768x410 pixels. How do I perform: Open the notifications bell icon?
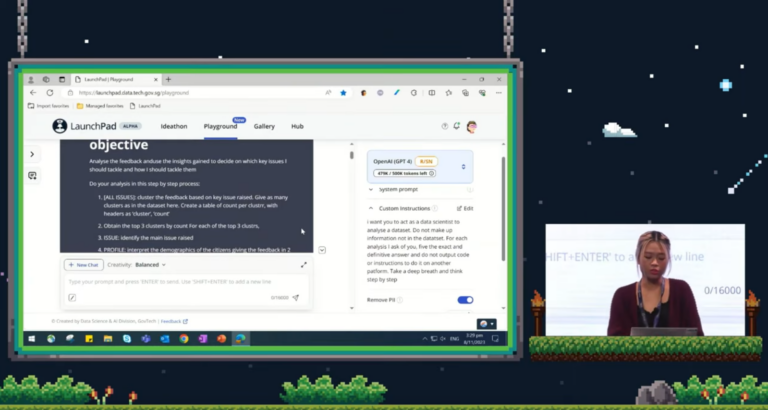(x=457, y=126)
